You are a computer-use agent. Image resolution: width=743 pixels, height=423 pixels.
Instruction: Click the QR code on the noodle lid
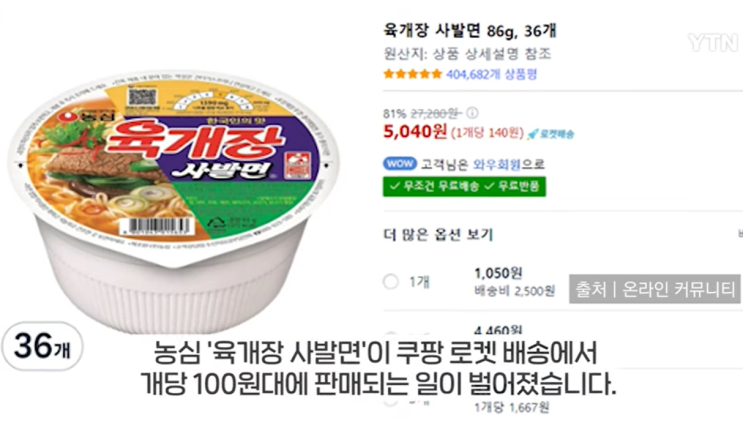click(142, 97)
